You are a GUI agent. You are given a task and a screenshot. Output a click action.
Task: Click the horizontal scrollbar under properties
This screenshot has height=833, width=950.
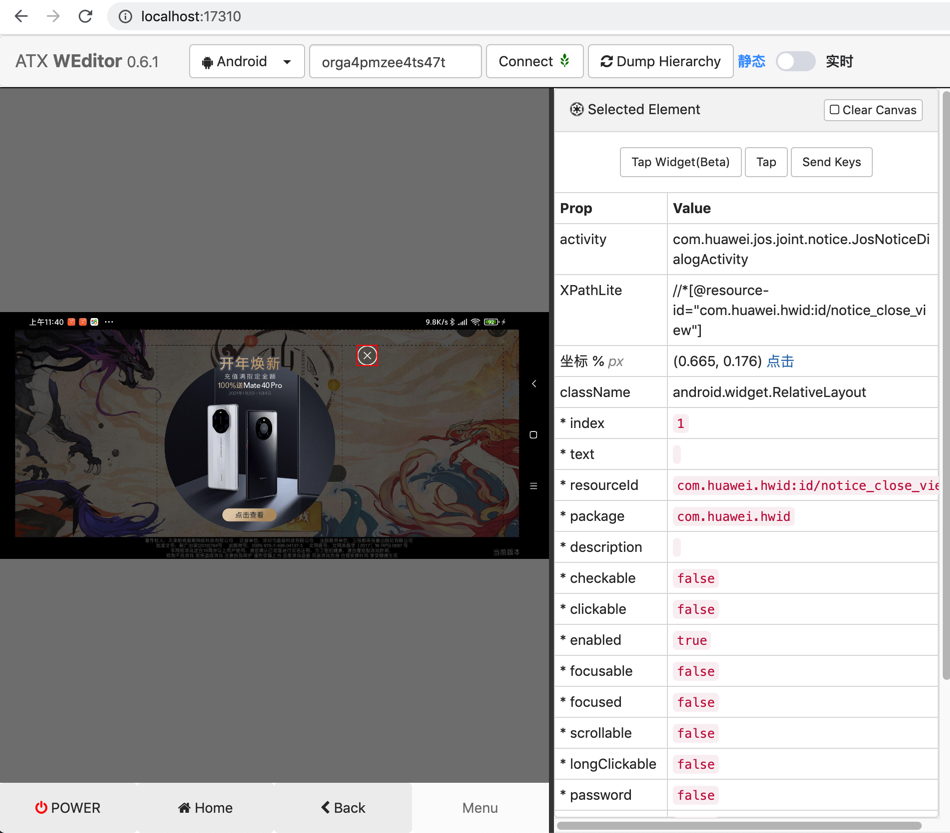click(739, 825)
